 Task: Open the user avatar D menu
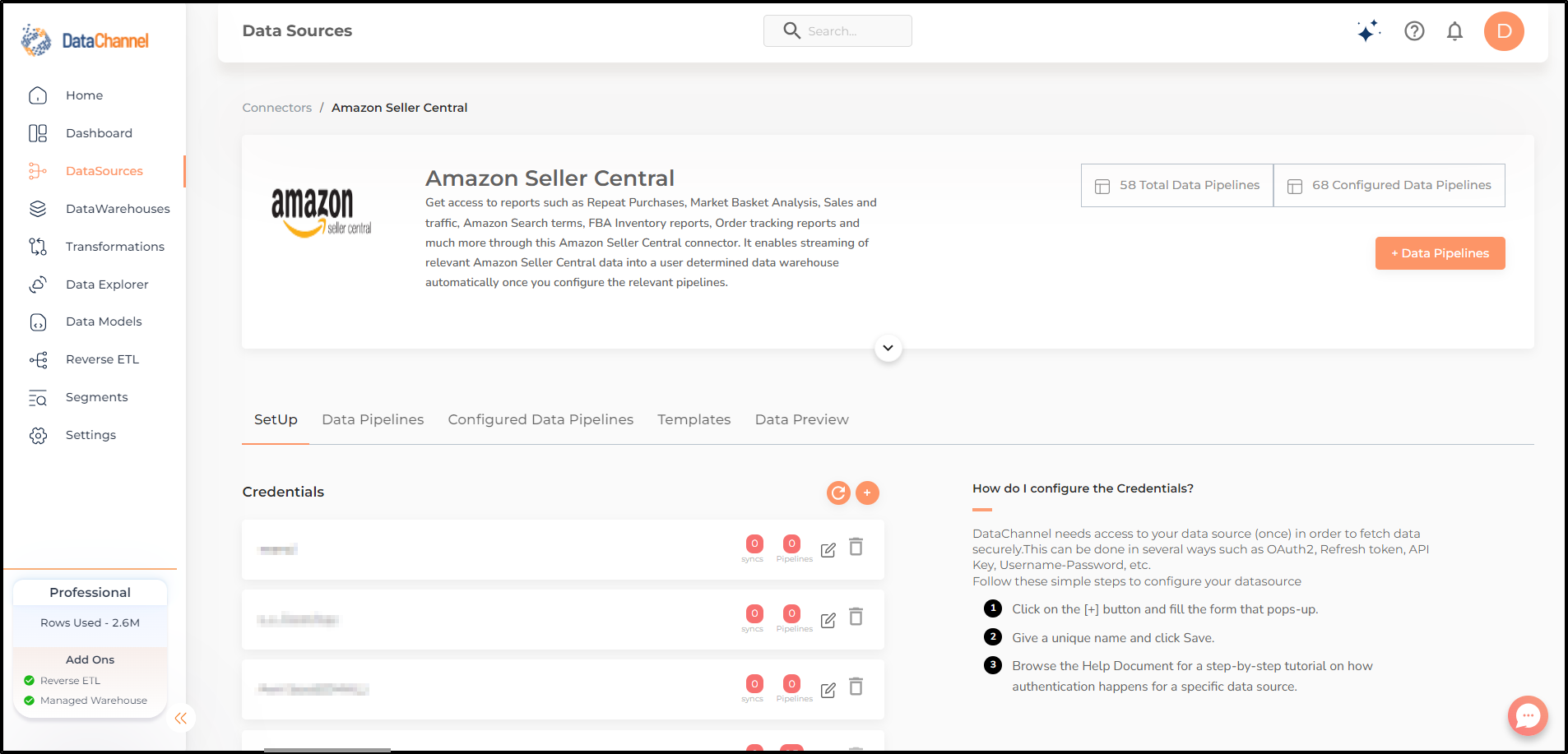pos(1504,31)
